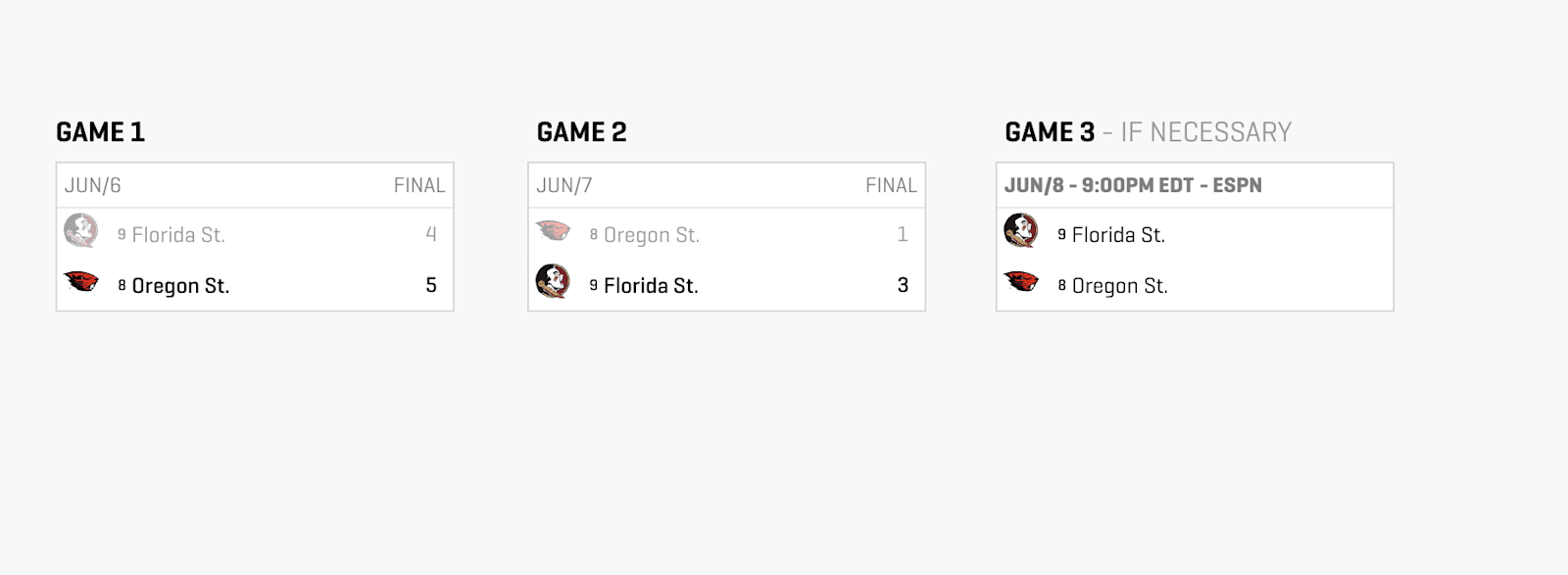Open Florida St. team link in Game 3

[x=1118, y=235]
